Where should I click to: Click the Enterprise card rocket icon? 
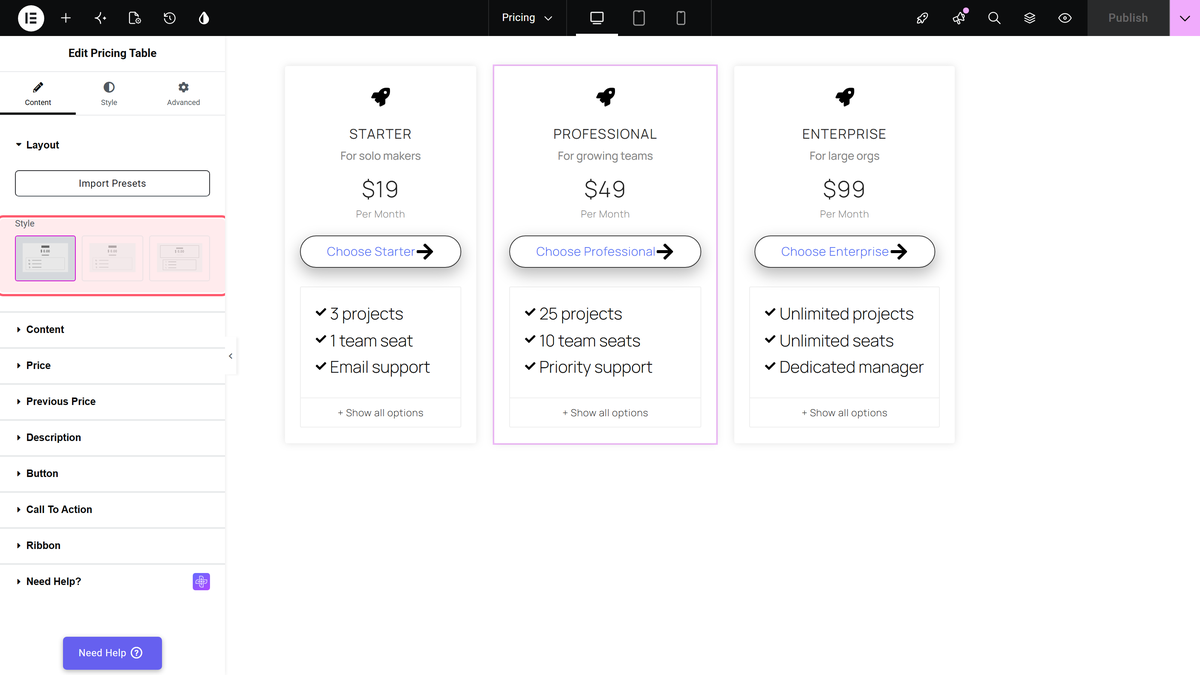click(x=845, y=97)
